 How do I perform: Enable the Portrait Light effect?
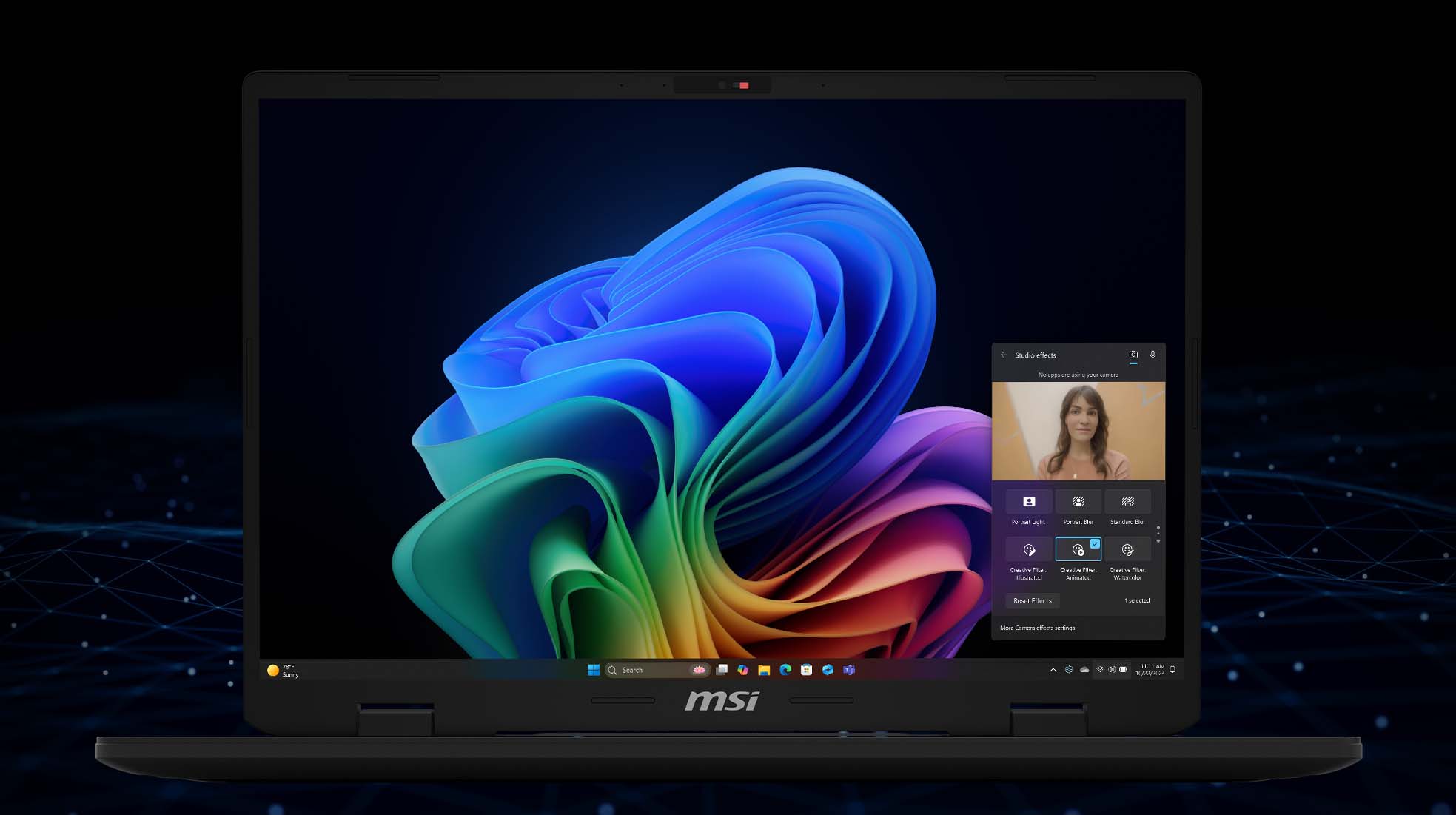(1028, 502)
